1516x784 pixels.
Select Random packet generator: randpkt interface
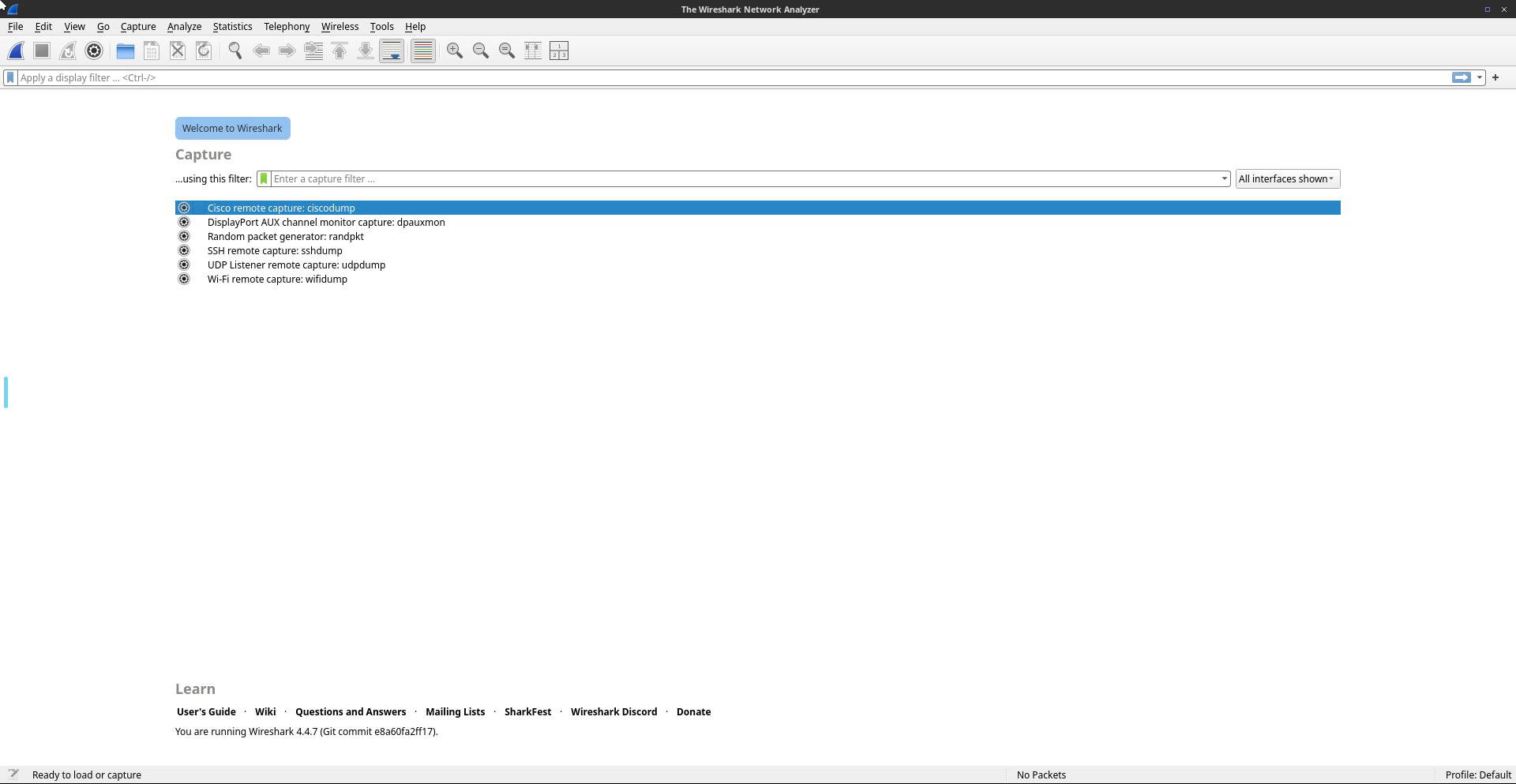pos(285,237)
